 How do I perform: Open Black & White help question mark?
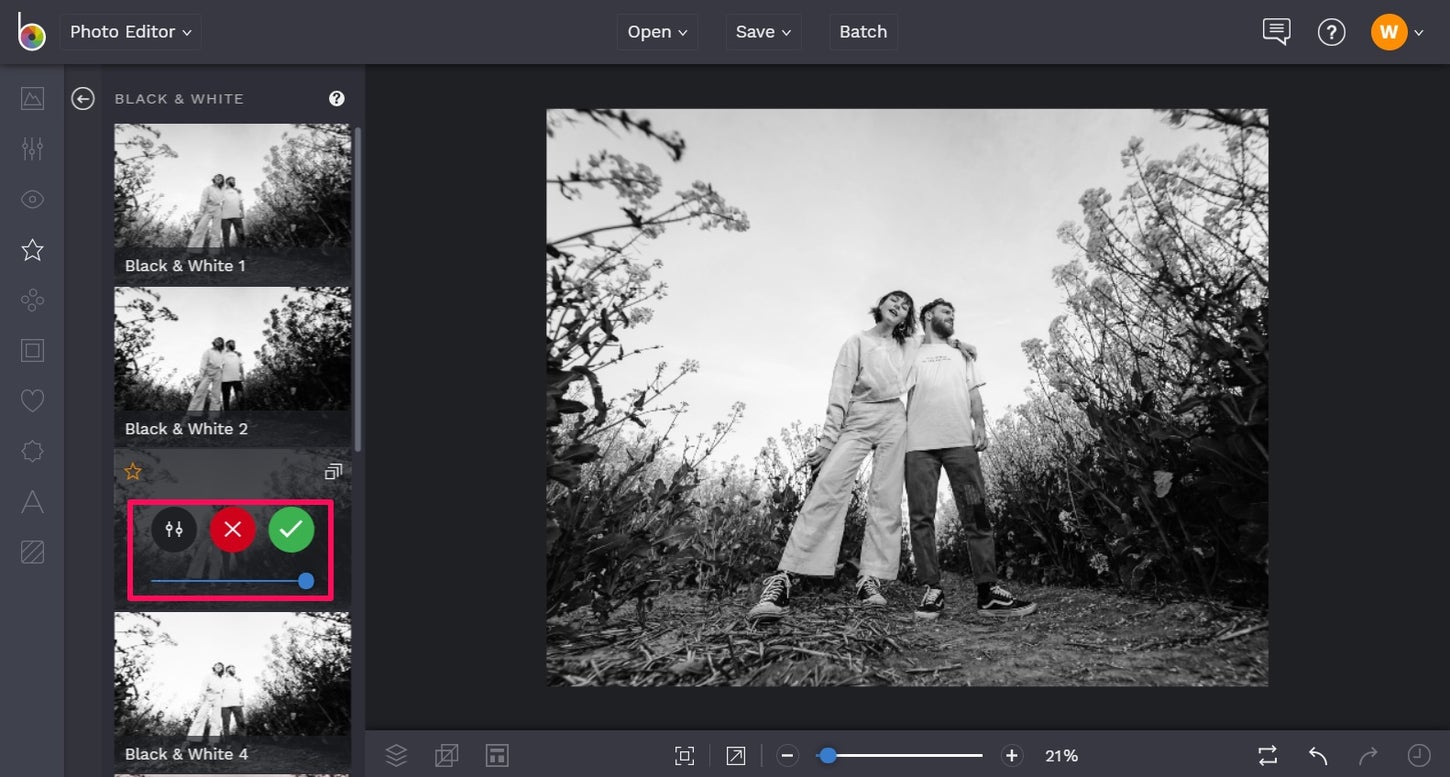point(337,98)
